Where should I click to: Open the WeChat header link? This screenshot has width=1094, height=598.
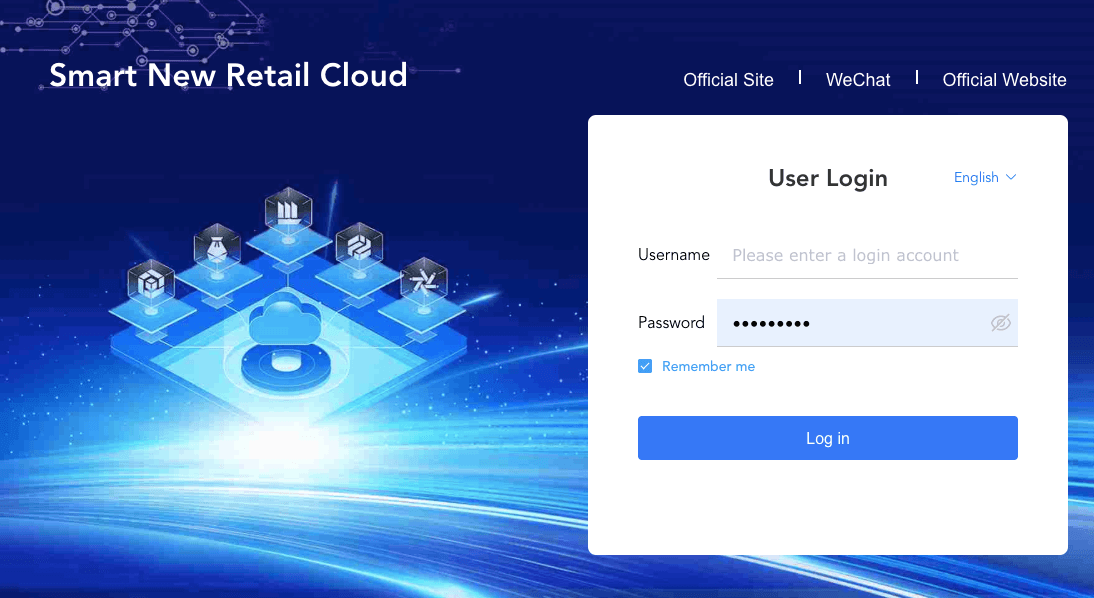(858, 80)
